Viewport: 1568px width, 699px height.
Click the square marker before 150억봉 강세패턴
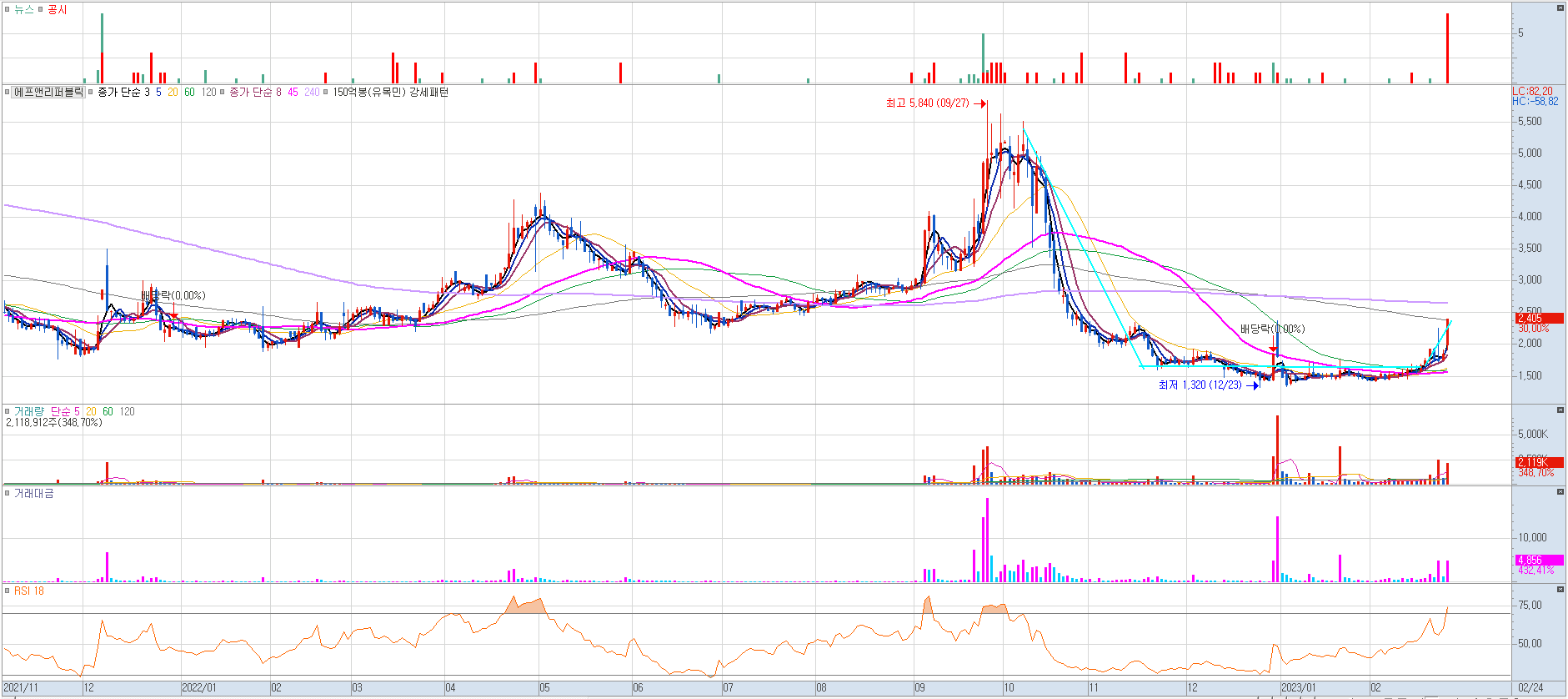325,92
